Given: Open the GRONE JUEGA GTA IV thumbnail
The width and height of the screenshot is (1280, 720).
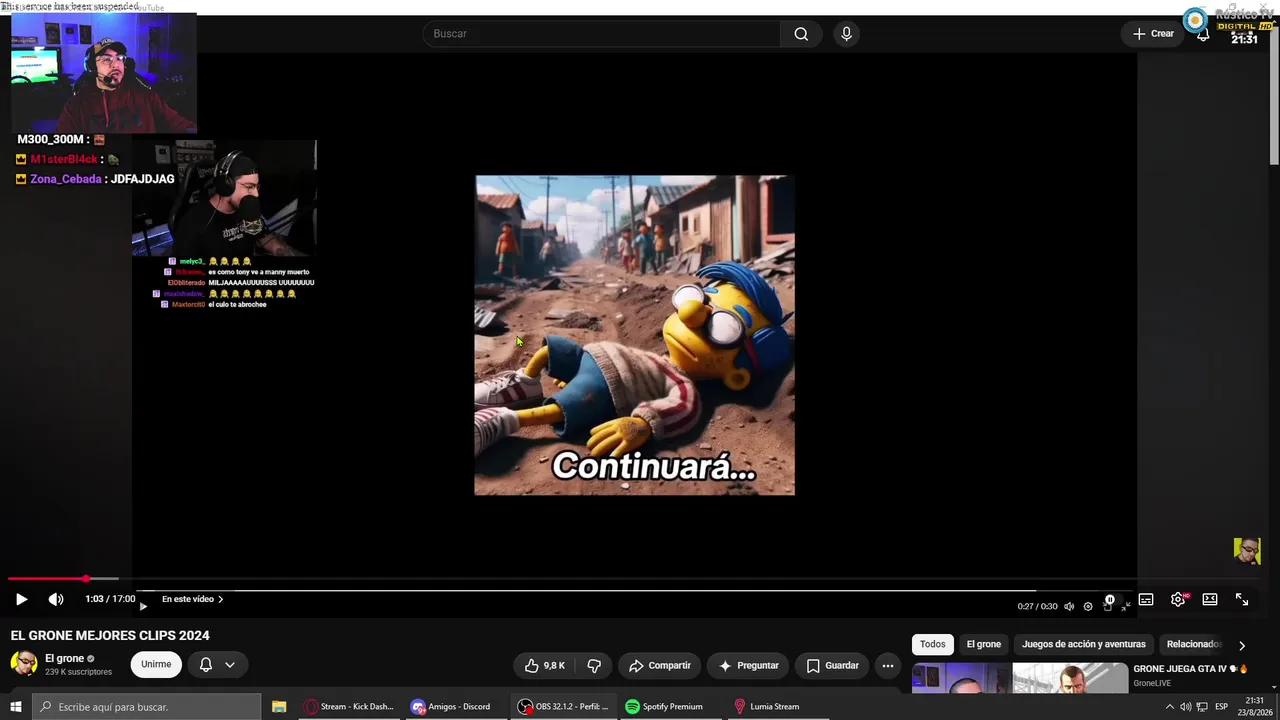Looking at the screenshot, I should (x=1020, y=678).
